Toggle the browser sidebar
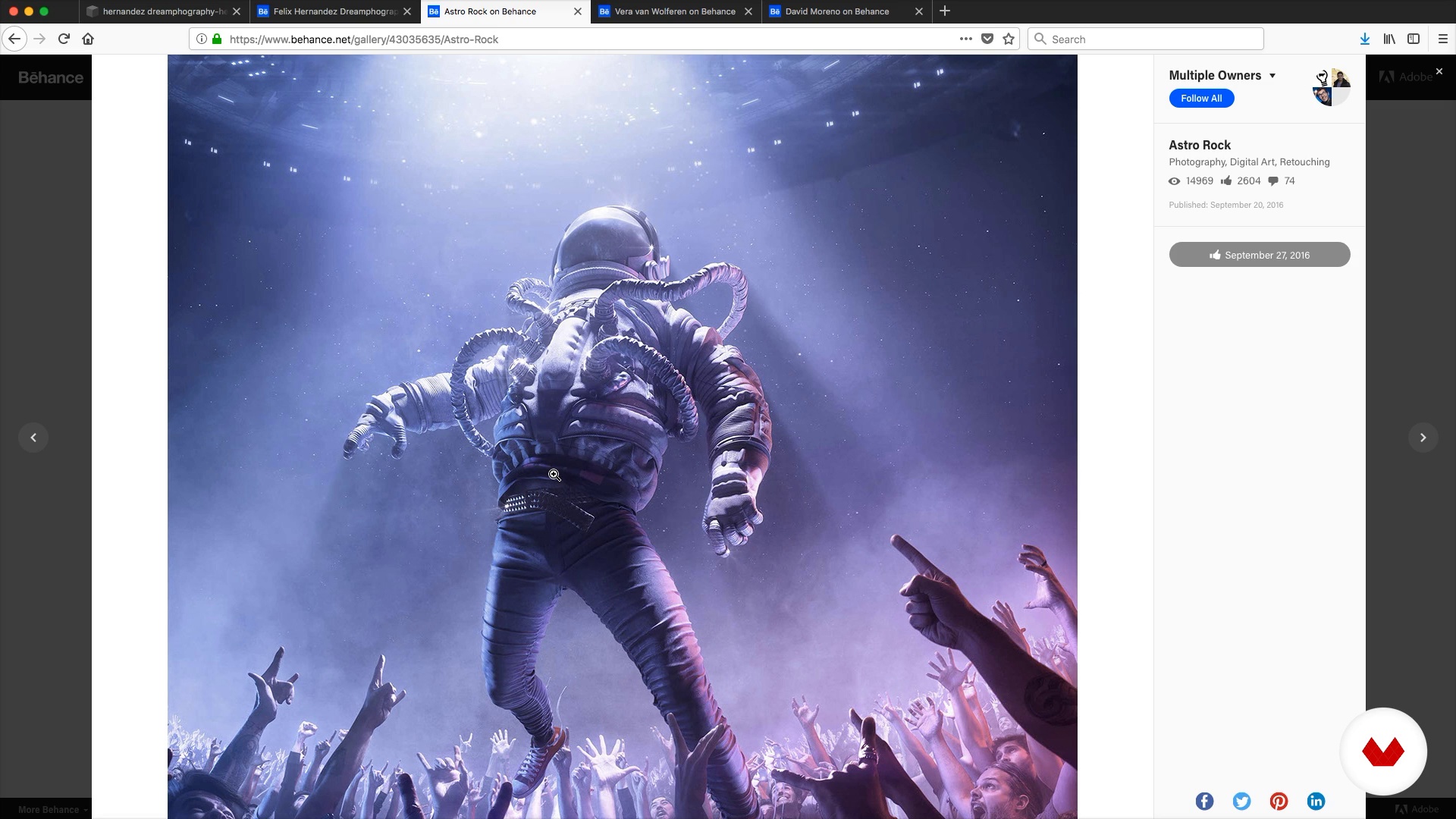 click(1414, 39)
